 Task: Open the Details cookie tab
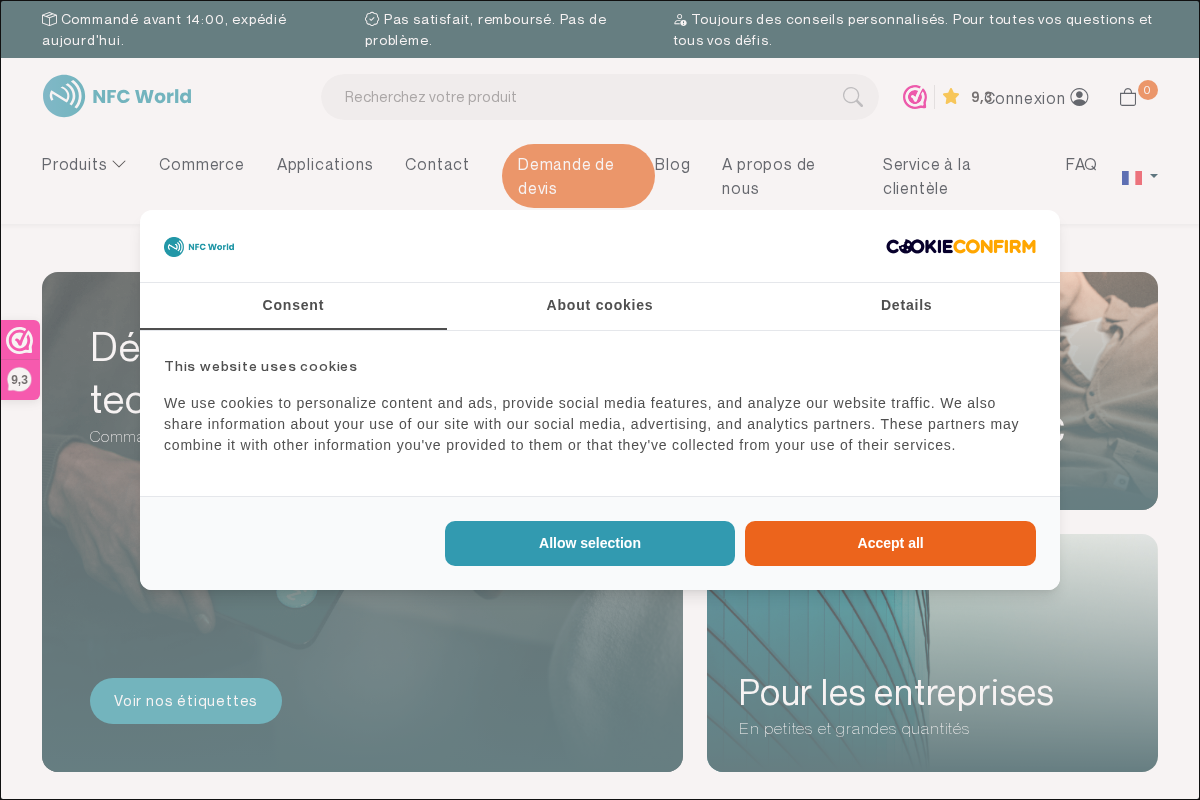click(906, 305)
